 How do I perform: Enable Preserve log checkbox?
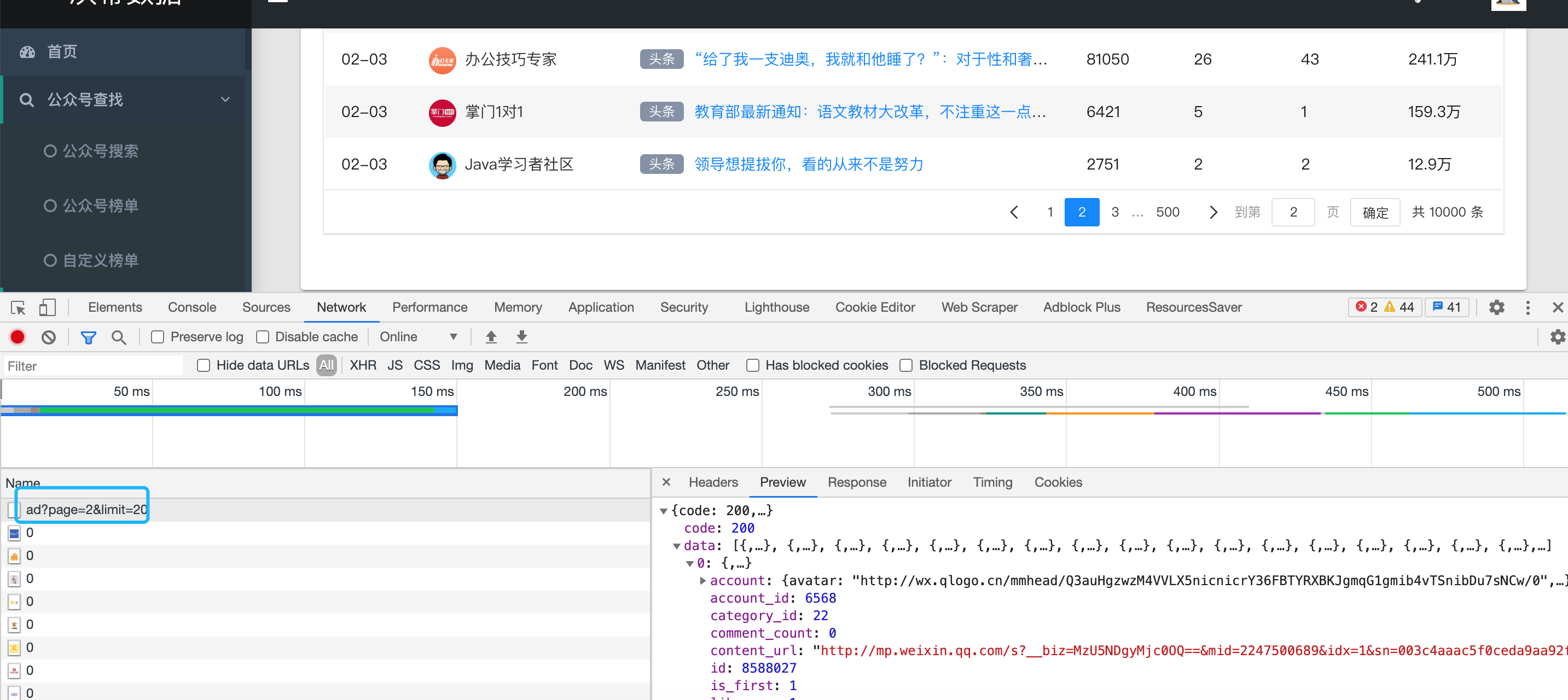(158, 337)
